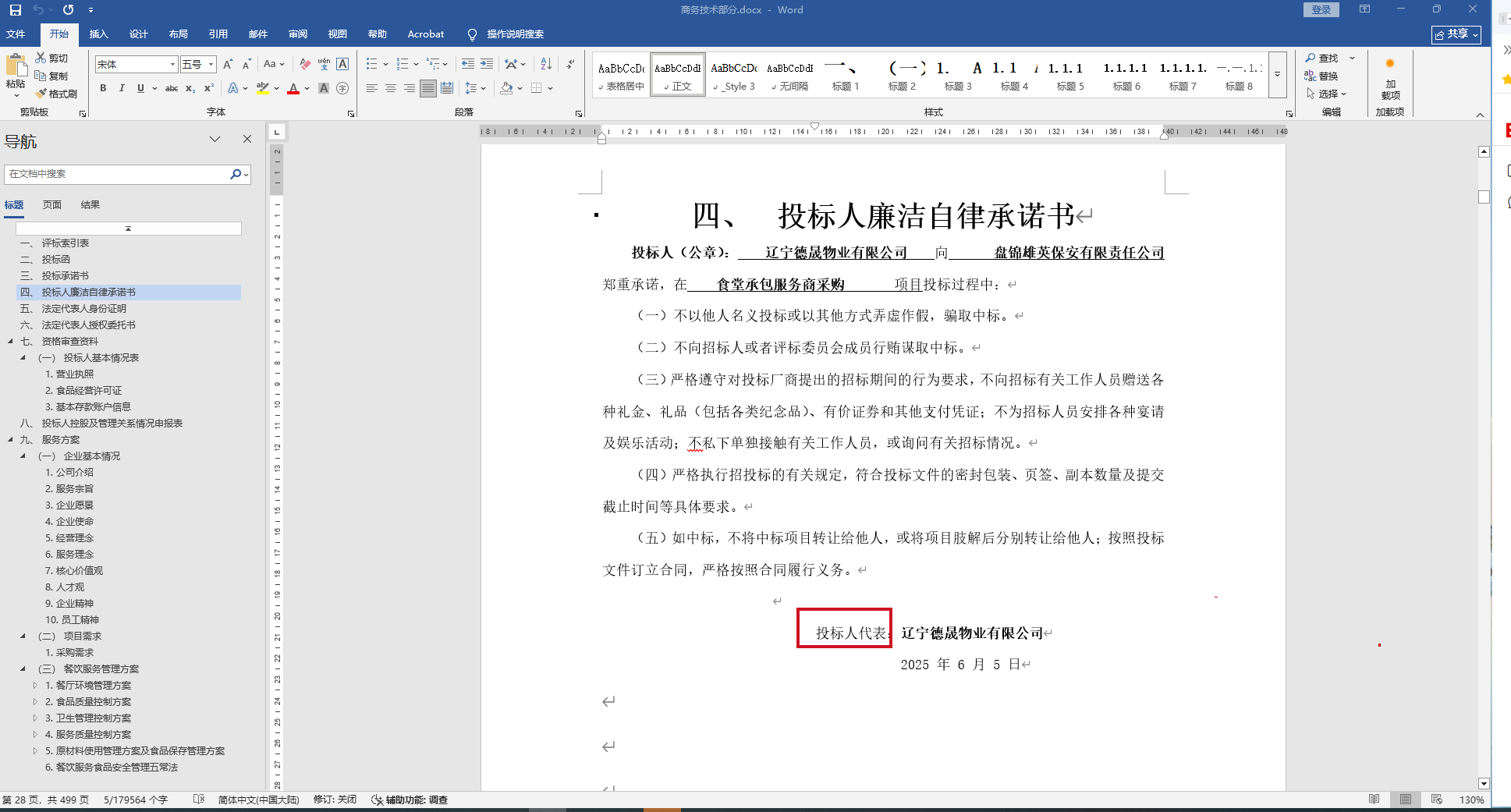Viewport: 1511px width, 812px height.
Task: Open text effects with the outlined A icon
Action: (233, 88)
